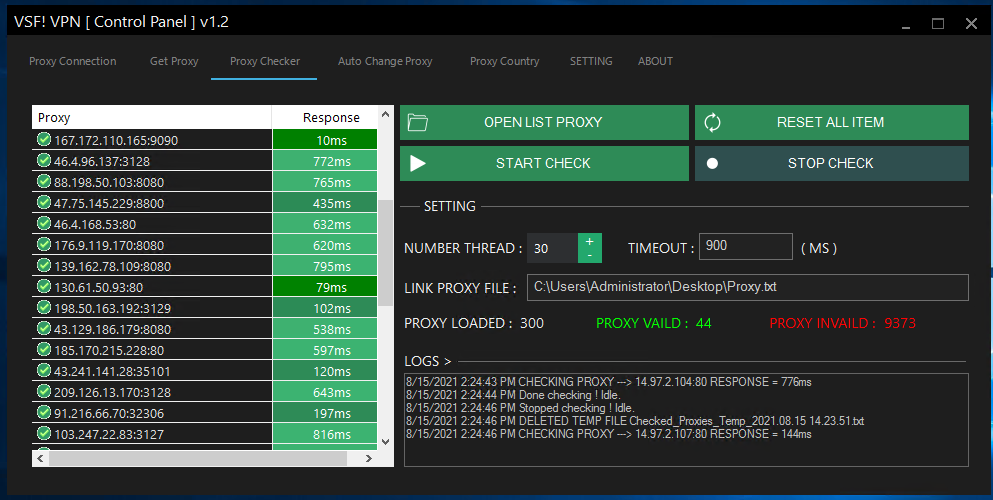Click the green check icon beside 130.61.50.93:80

(44, 286)
